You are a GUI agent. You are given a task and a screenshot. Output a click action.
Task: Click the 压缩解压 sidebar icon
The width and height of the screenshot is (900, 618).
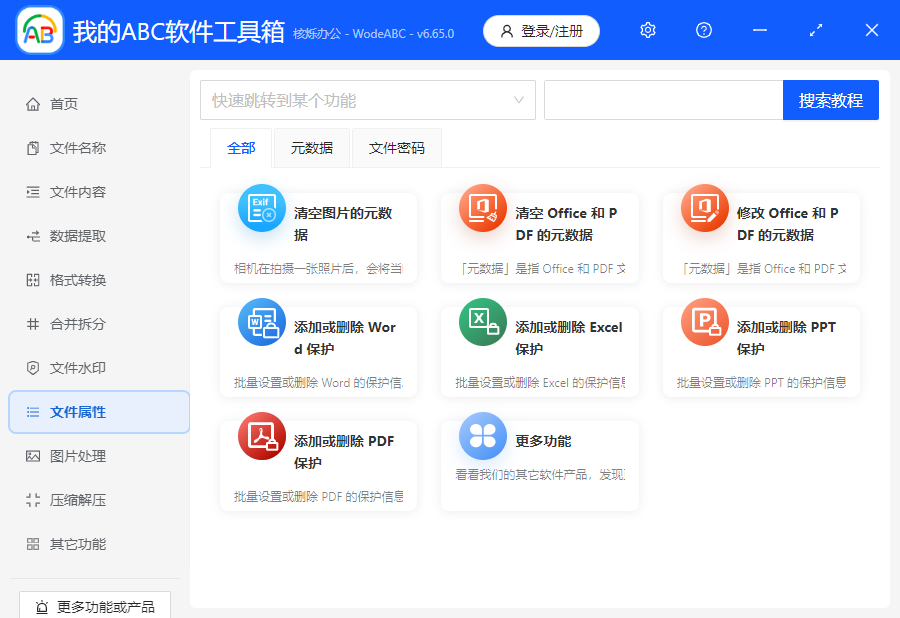pos(33,500)
